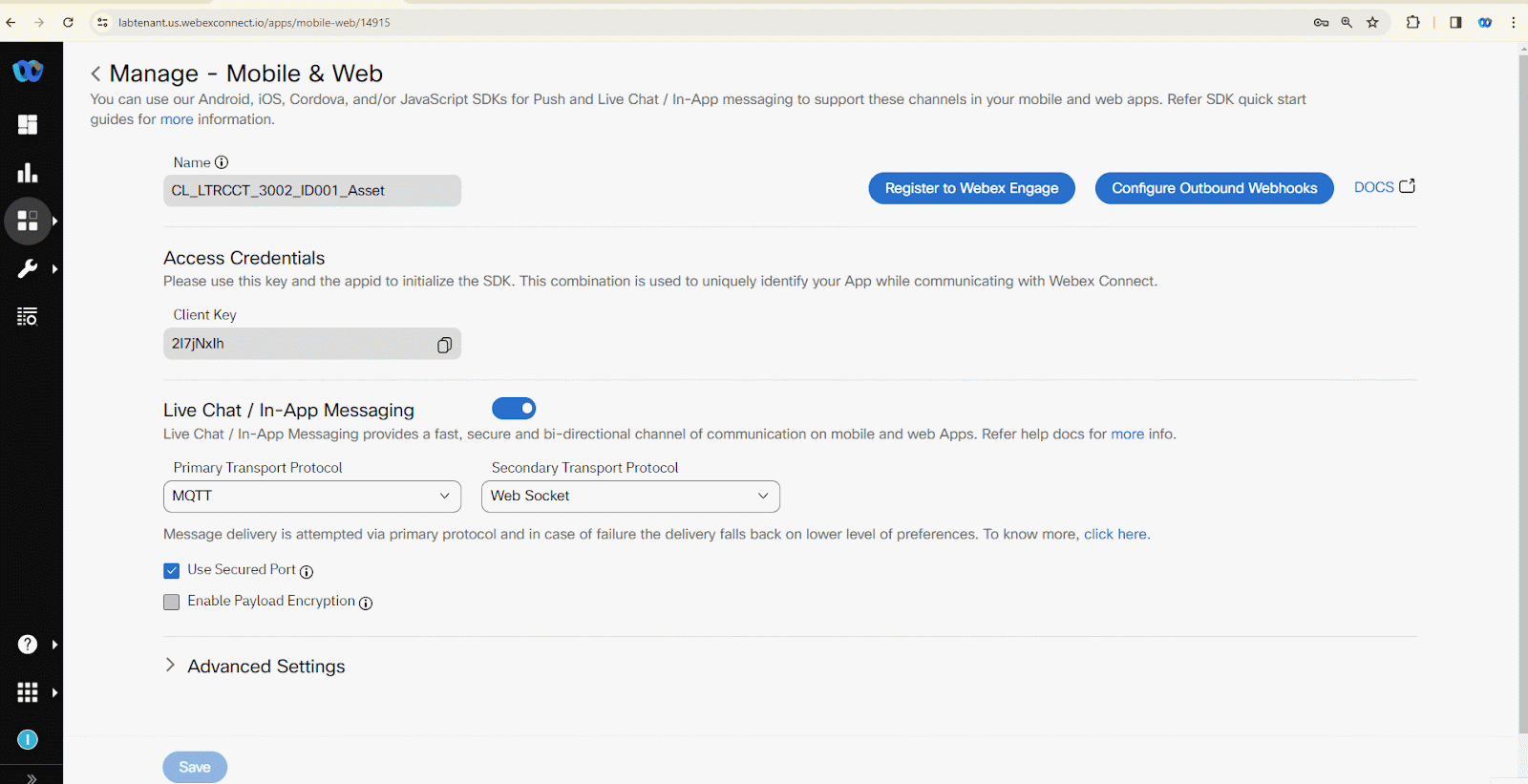Open Primary Transport Protocol MQTT dropdown
1528x784 pixels.
[x=312, y=497]
